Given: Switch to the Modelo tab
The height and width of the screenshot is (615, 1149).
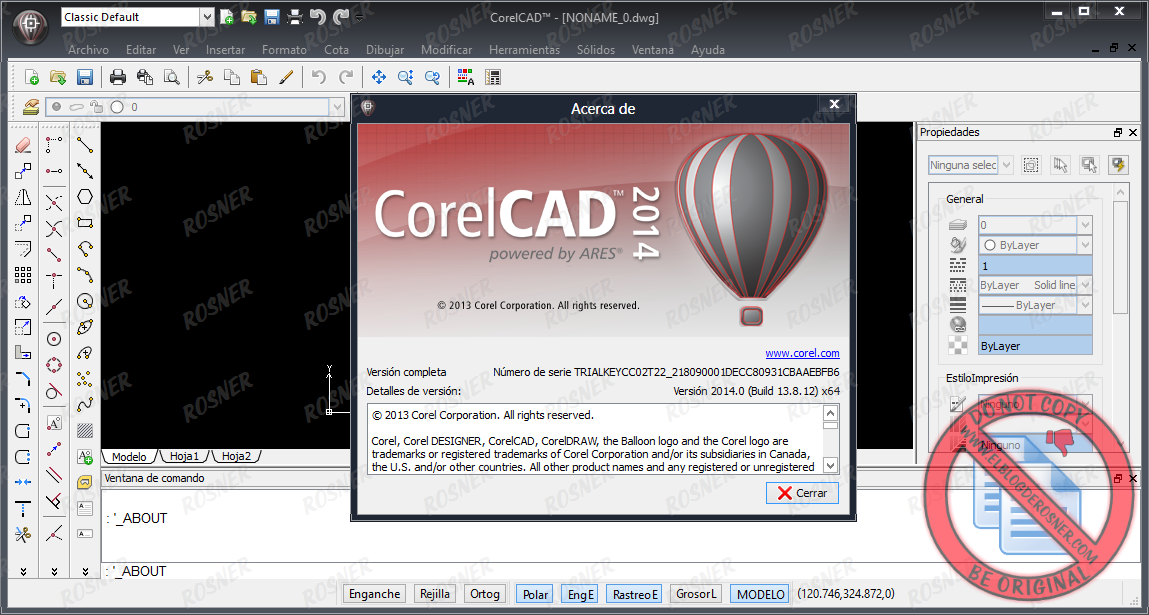Looking at the screenshot, I should (129, 456).
